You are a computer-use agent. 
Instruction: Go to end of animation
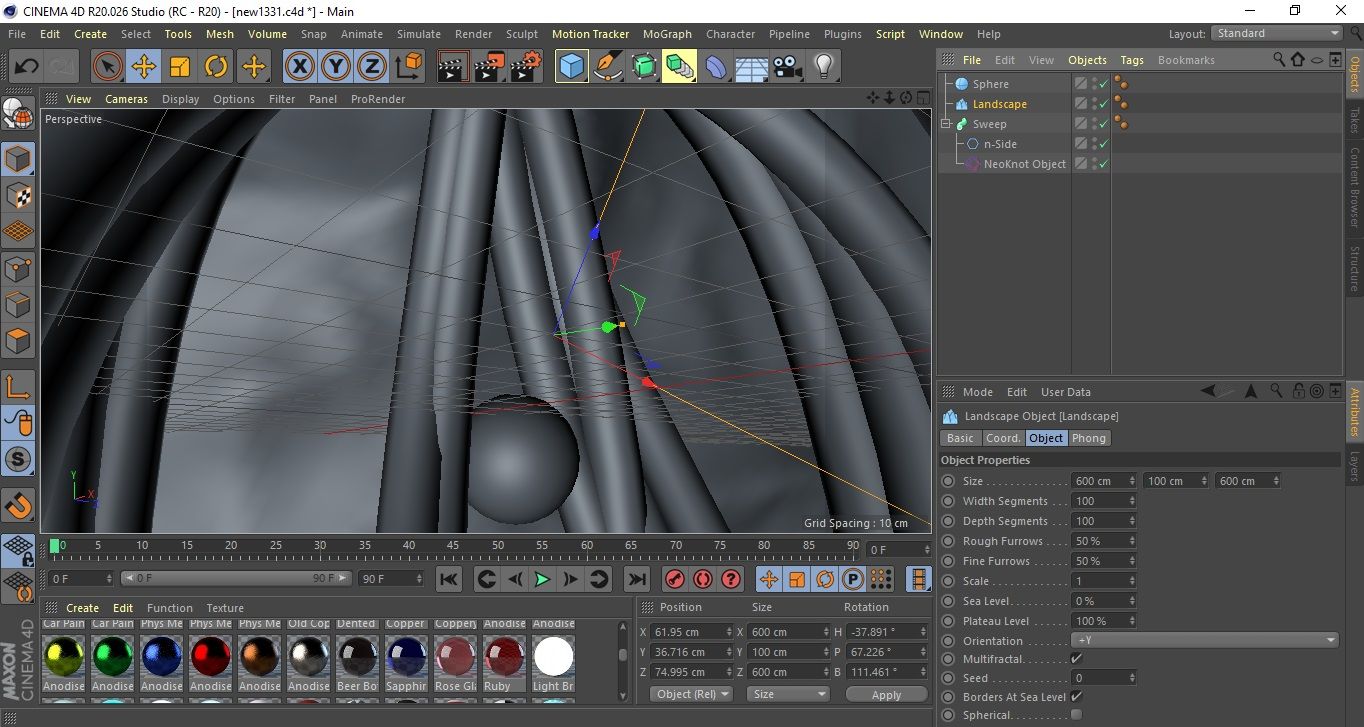[636, 579]
